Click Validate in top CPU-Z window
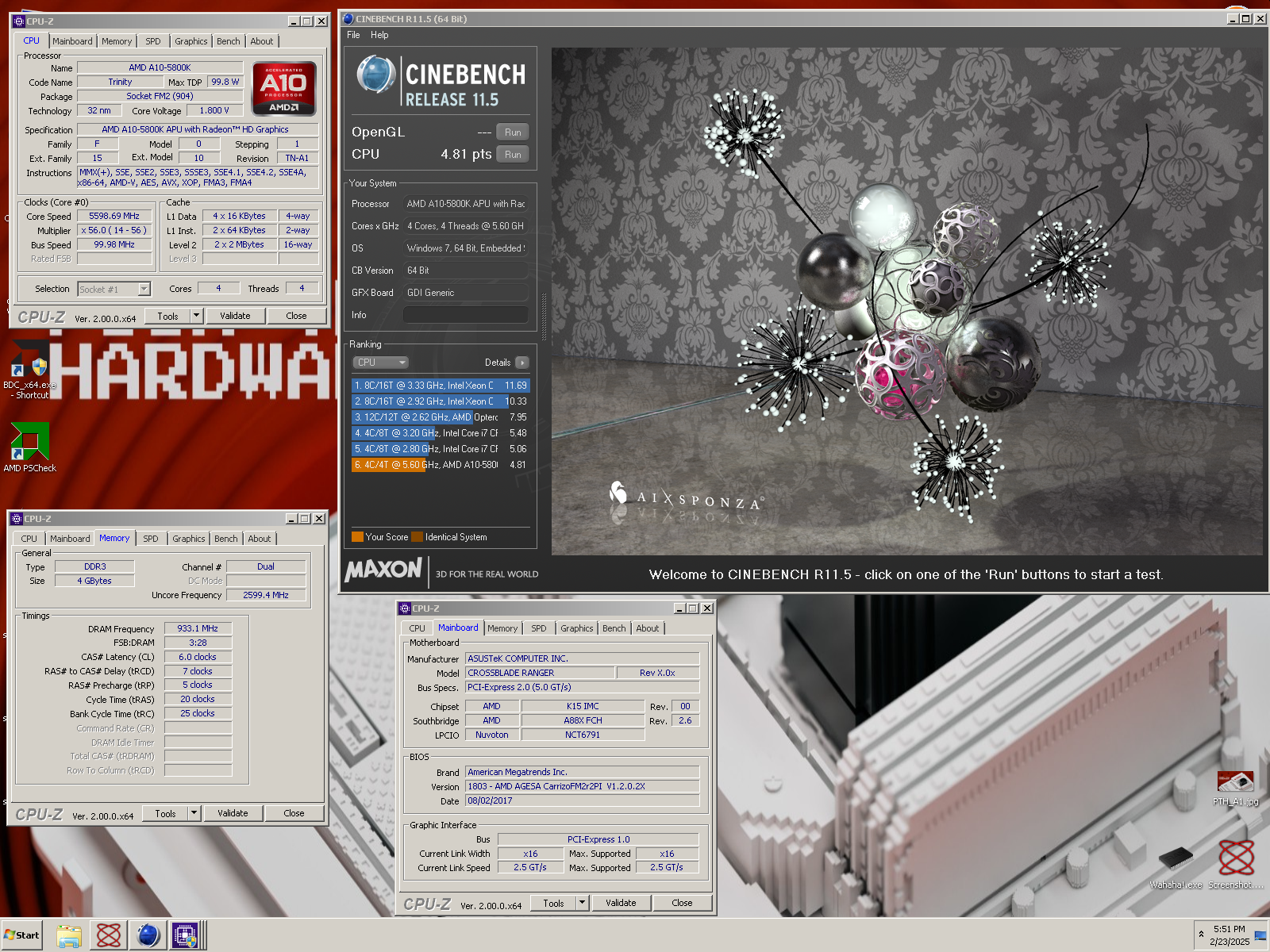This screenshot has width=1270, height=952. (x=235, y=316)
